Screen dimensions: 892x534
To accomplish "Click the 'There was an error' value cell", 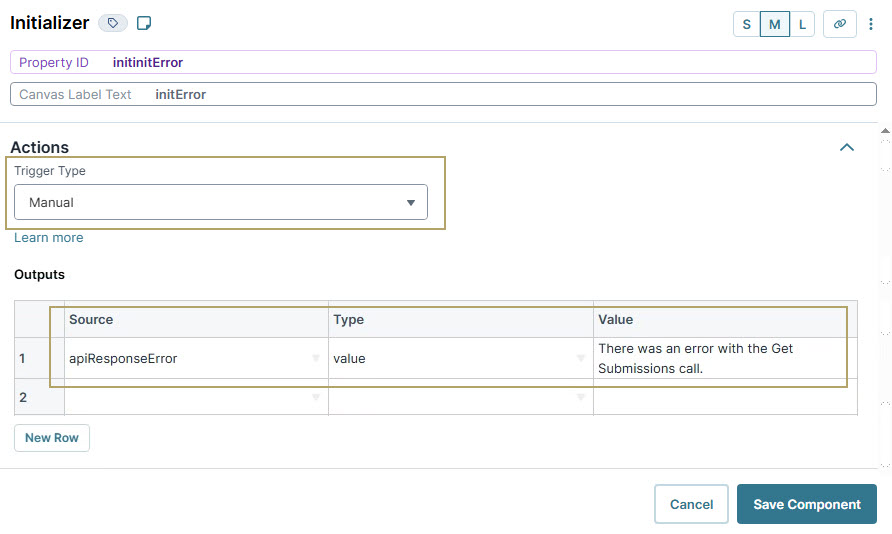I will [x=725, y=358].
